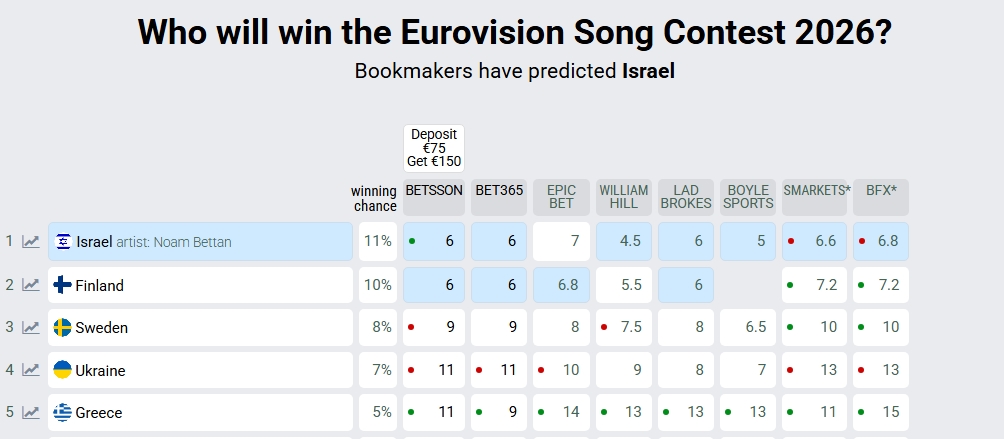Click the Israel flag icon
This screenshot has height=439, width=1004.
pos(62,242)
